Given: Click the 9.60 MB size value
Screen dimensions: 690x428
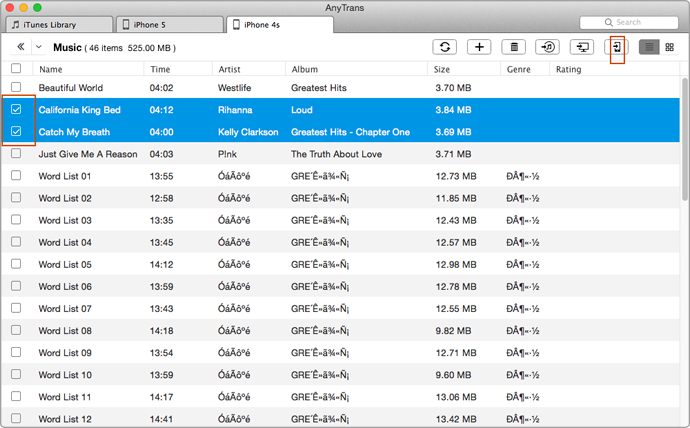Looking at the screenshot, I should 453,375.
